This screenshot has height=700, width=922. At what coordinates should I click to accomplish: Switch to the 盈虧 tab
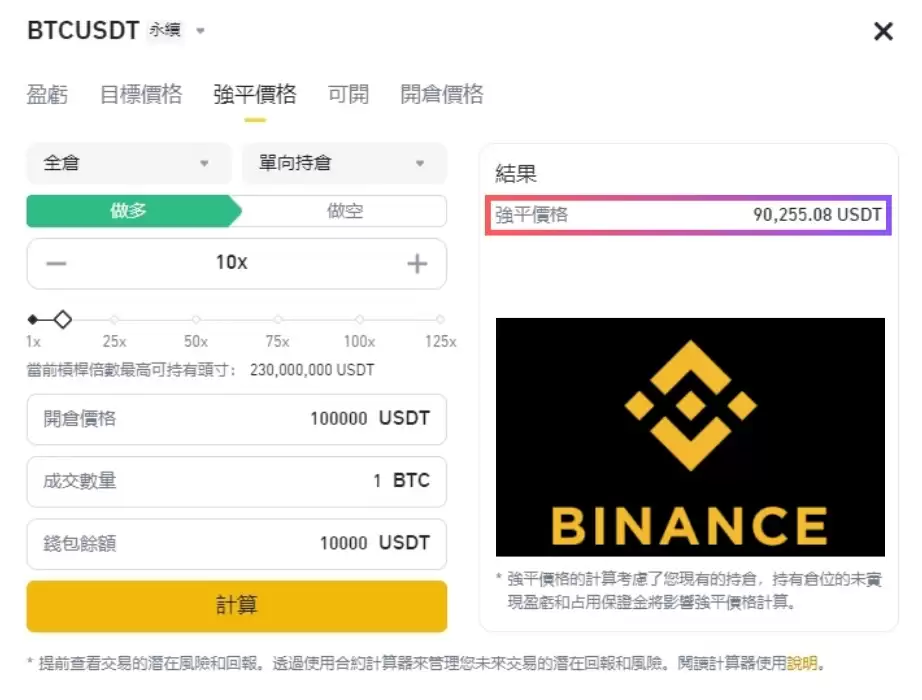(x=46, y=93)
